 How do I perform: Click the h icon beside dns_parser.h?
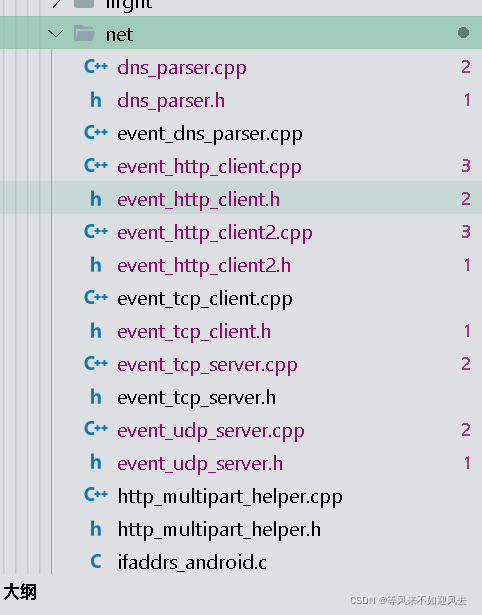coord(96,100)
